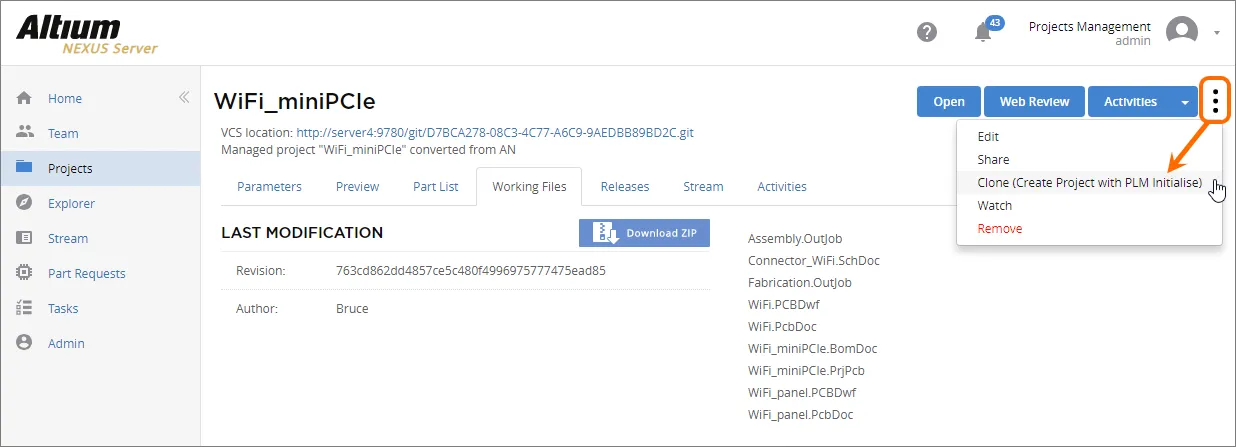This screenshot has height=447, width=1236.
Task: Switch to the Releases tab
Action: pos(625,186)
